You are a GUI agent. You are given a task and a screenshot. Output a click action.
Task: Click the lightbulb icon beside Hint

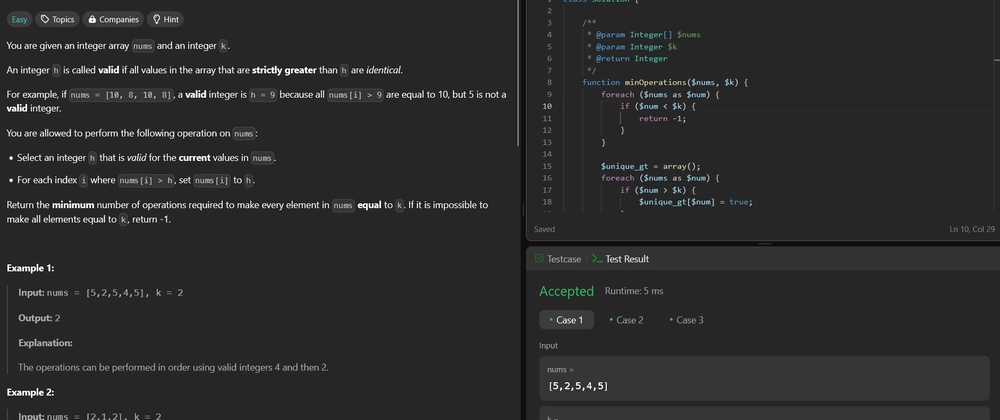click(156, 19)
